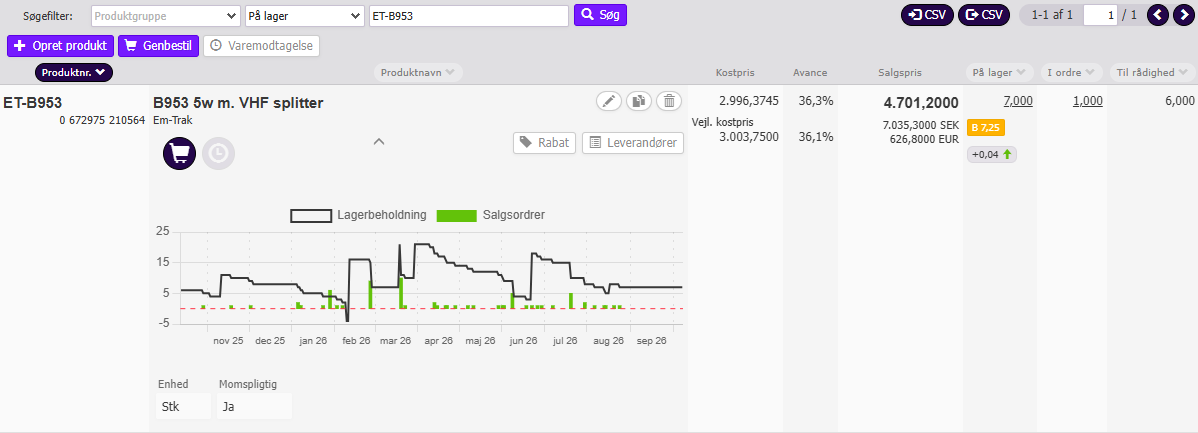
Task: Click the 7,000 stock quantity link
Action: [1018, 101]
